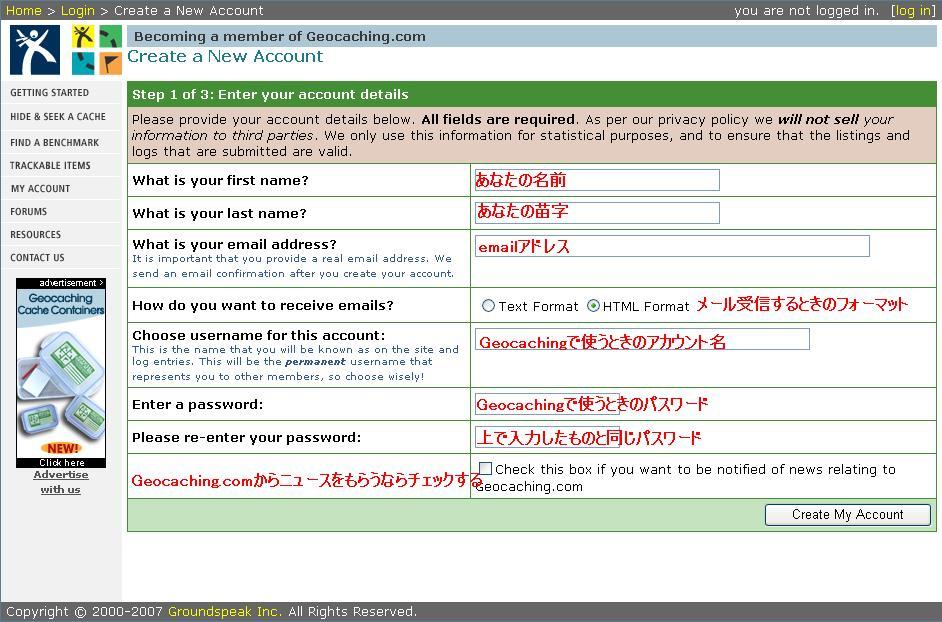942x622 pixels.
Task: Focus the username input field
Action: (x=642, y=339)
